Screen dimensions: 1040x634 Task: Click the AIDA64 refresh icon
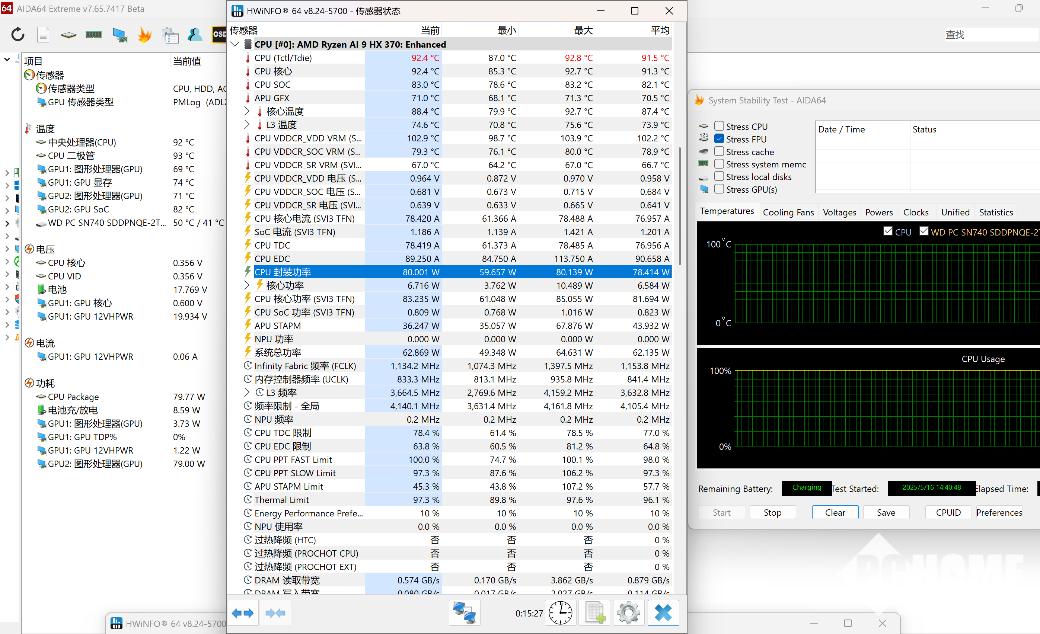point(18,34)
